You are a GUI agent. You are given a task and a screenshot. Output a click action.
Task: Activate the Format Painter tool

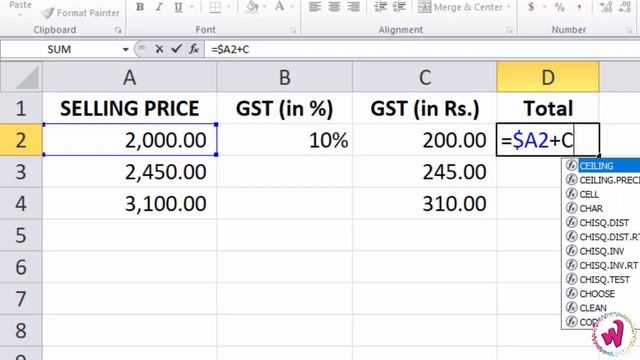pos(81,13)
